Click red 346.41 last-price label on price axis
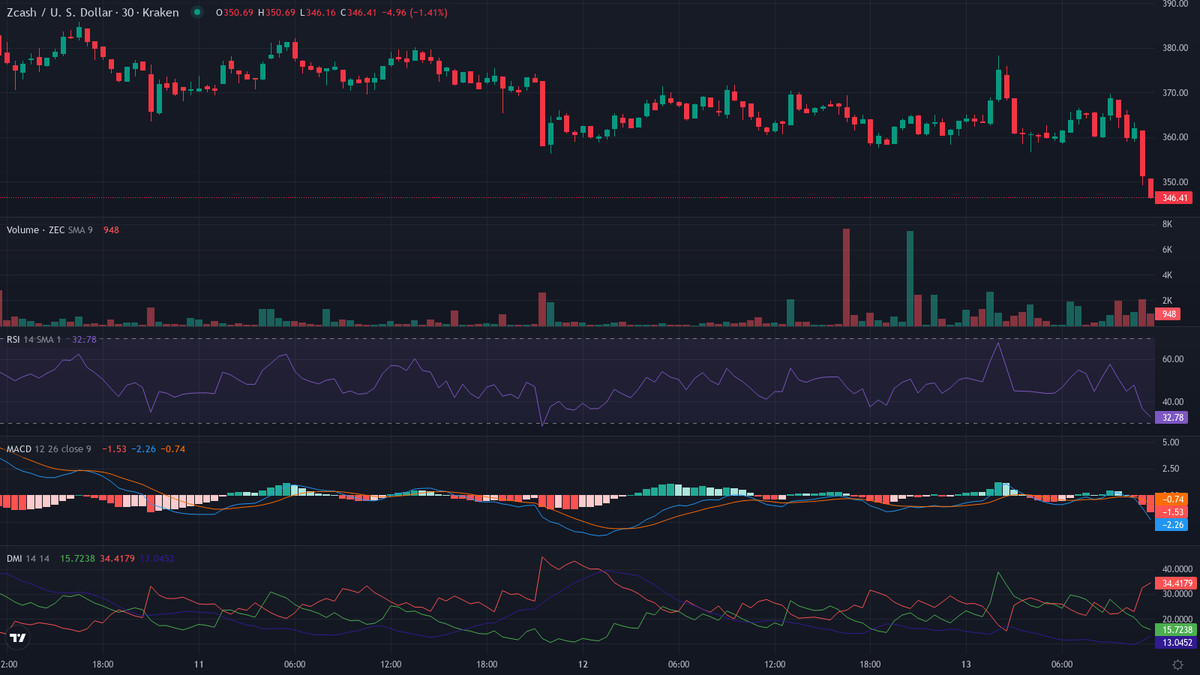Screen dimensions: 1200x675 [x=1174, y=198]
